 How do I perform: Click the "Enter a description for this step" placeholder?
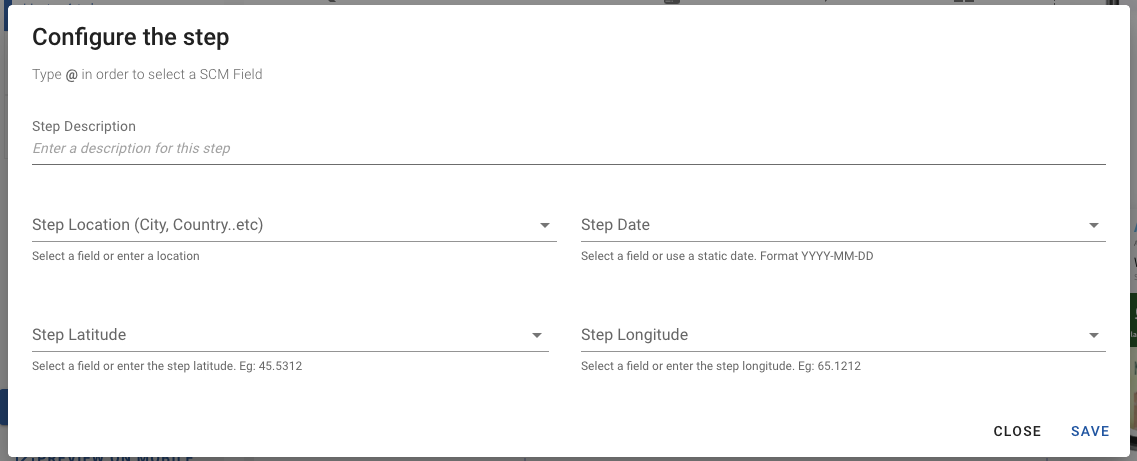pyautogui.click(x=131, y=148)
